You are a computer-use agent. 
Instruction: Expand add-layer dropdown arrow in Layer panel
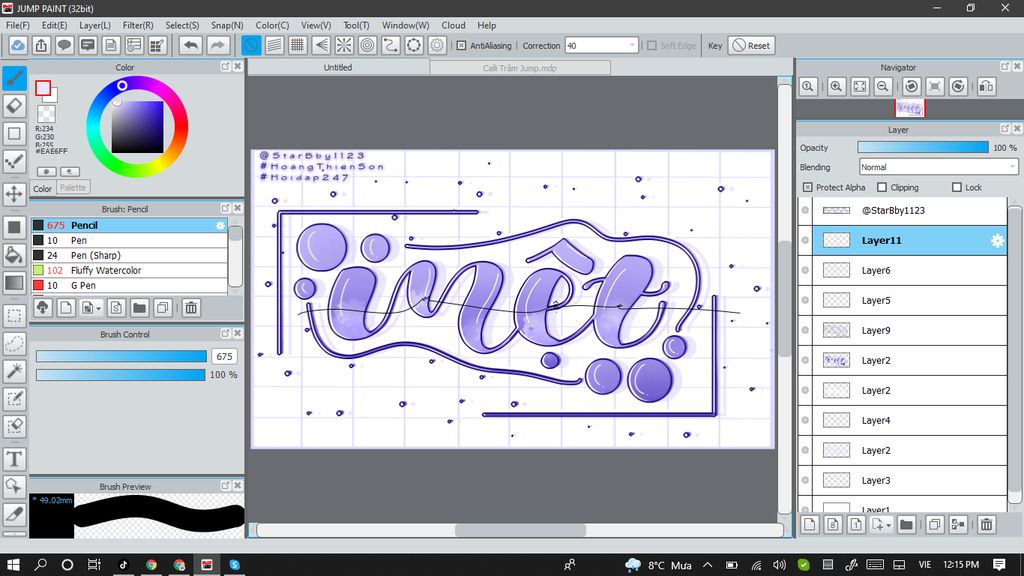coord(888,525)
